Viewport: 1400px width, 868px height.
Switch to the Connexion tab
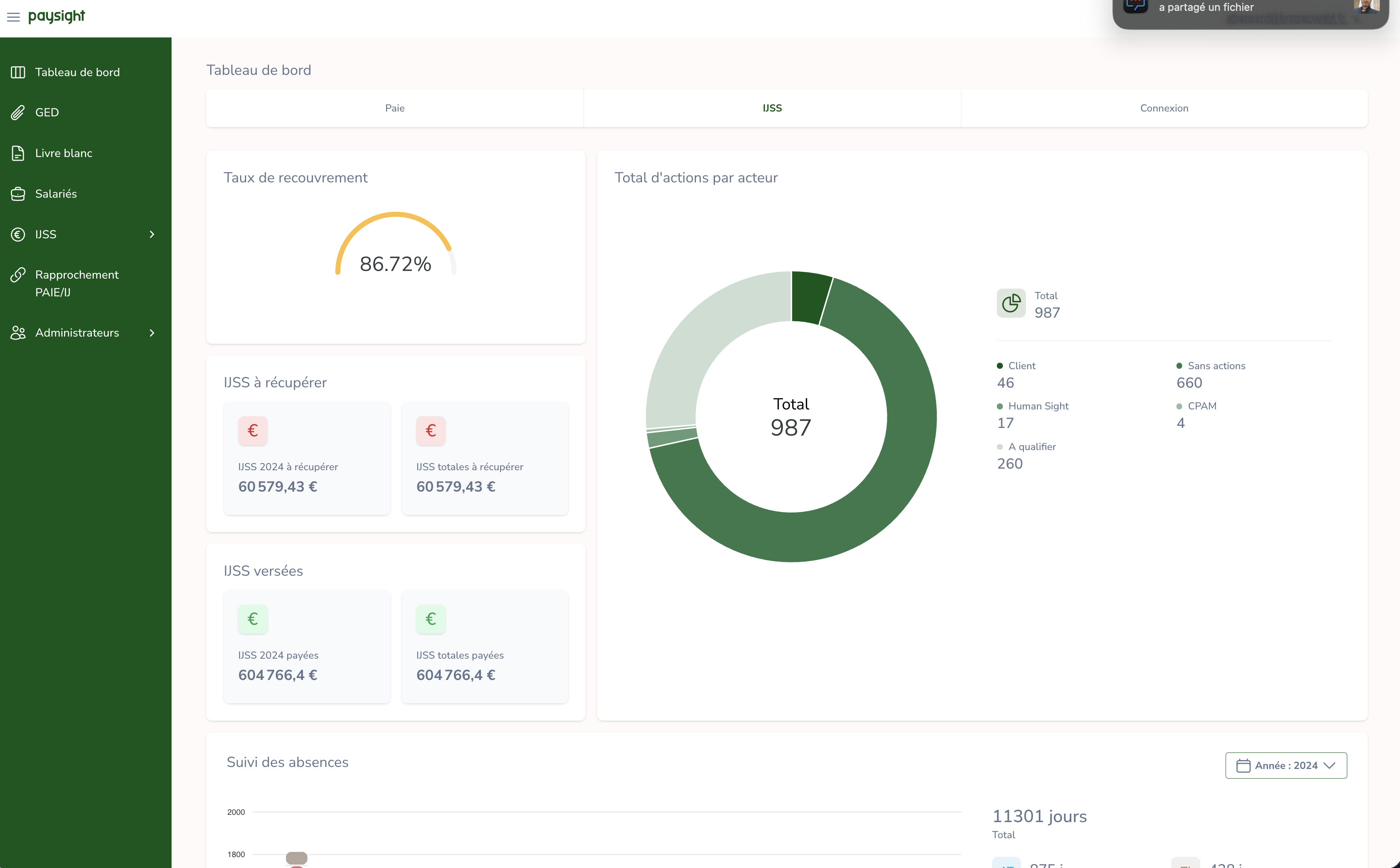coord(1164,109)
